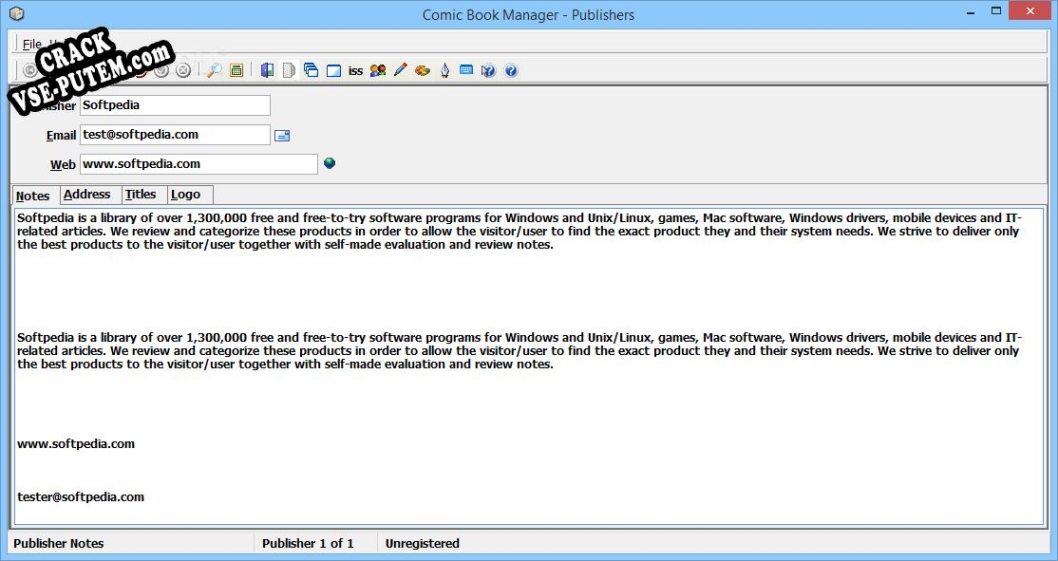Viewport: 1058px width, 561px height.
Task: Click the Web field label
Action: 63,164
